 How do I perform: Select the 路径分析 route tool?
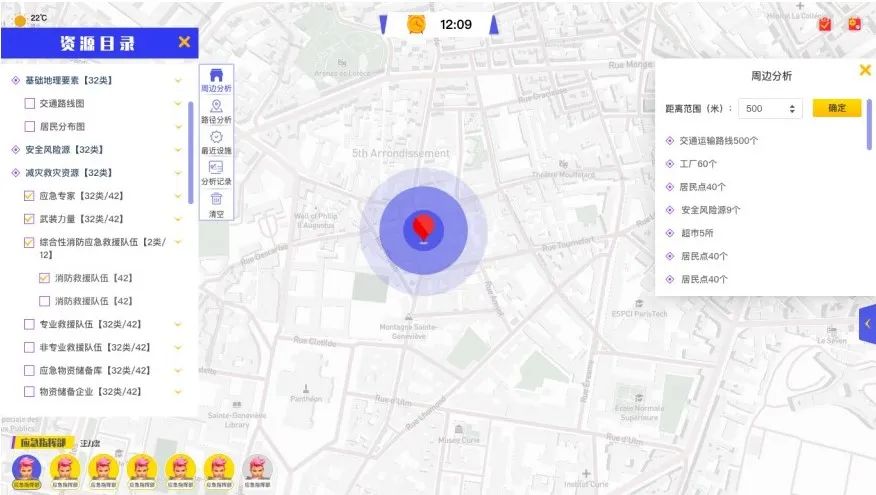216,109
